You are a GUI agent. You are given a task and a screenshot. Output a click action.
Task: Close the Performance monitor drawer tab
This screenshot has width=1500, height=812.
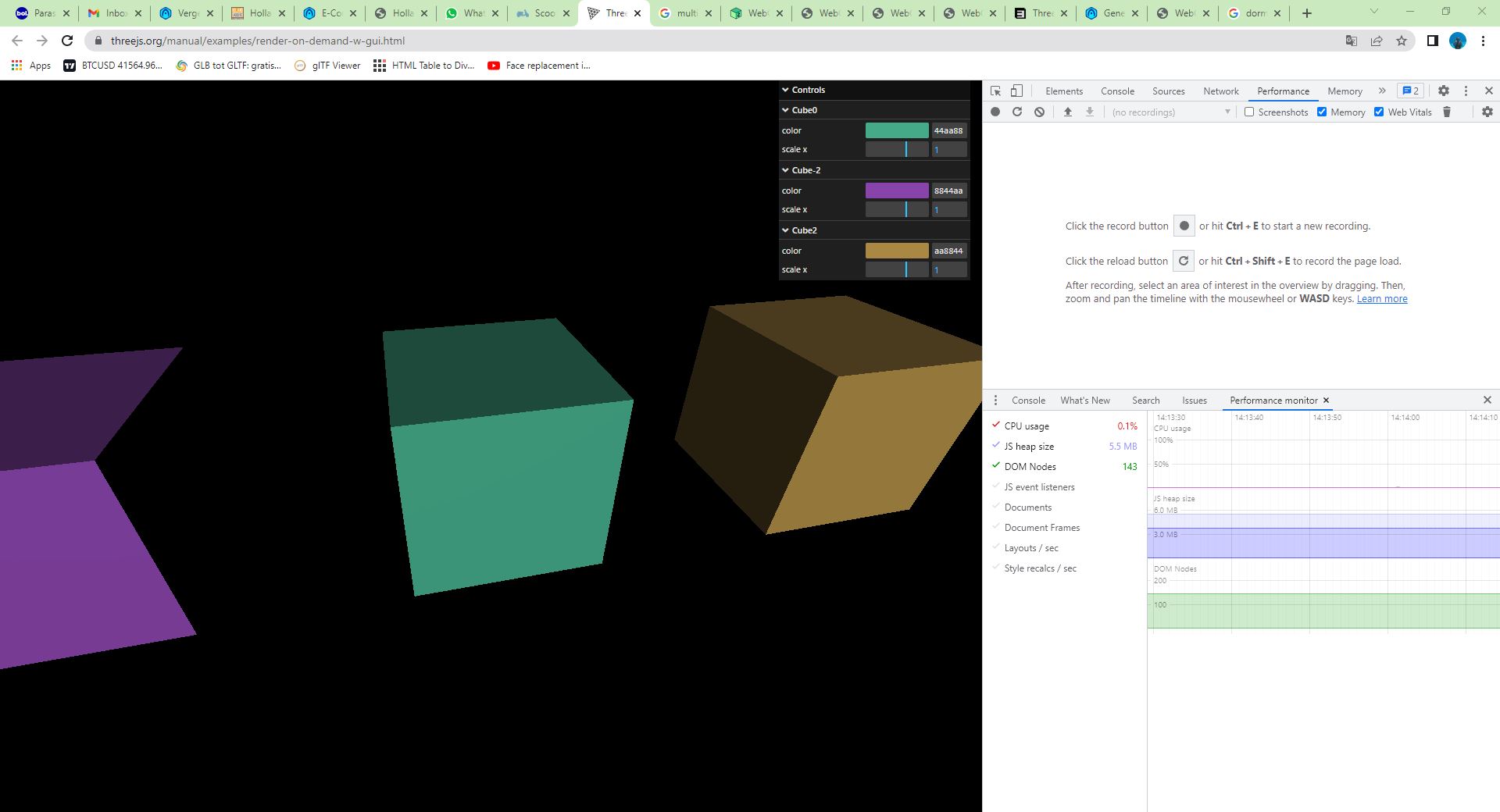click(x=1326, y=401)
